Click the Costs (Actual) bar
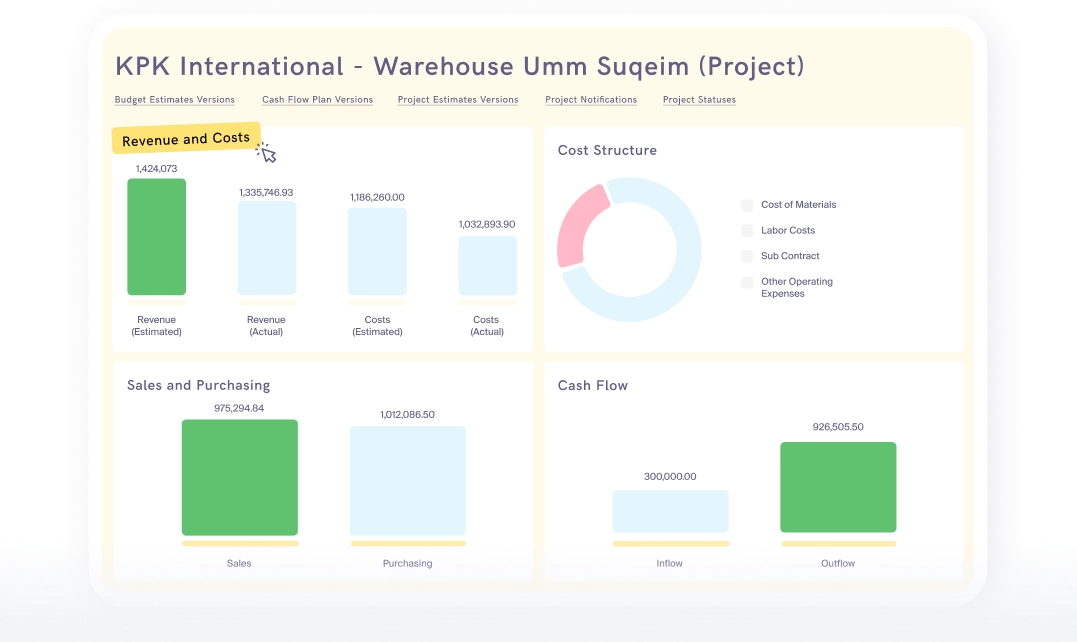This screenshot has width=1077, height=642. point(487,265)
